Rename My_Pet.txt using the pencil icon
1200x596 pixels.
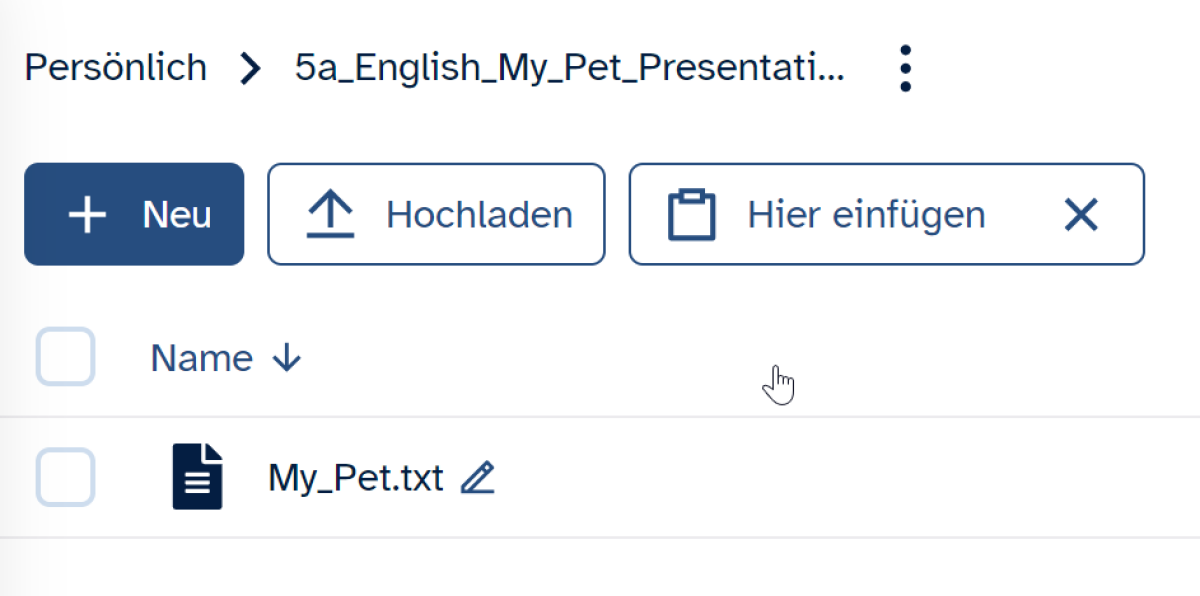[478, 479]
